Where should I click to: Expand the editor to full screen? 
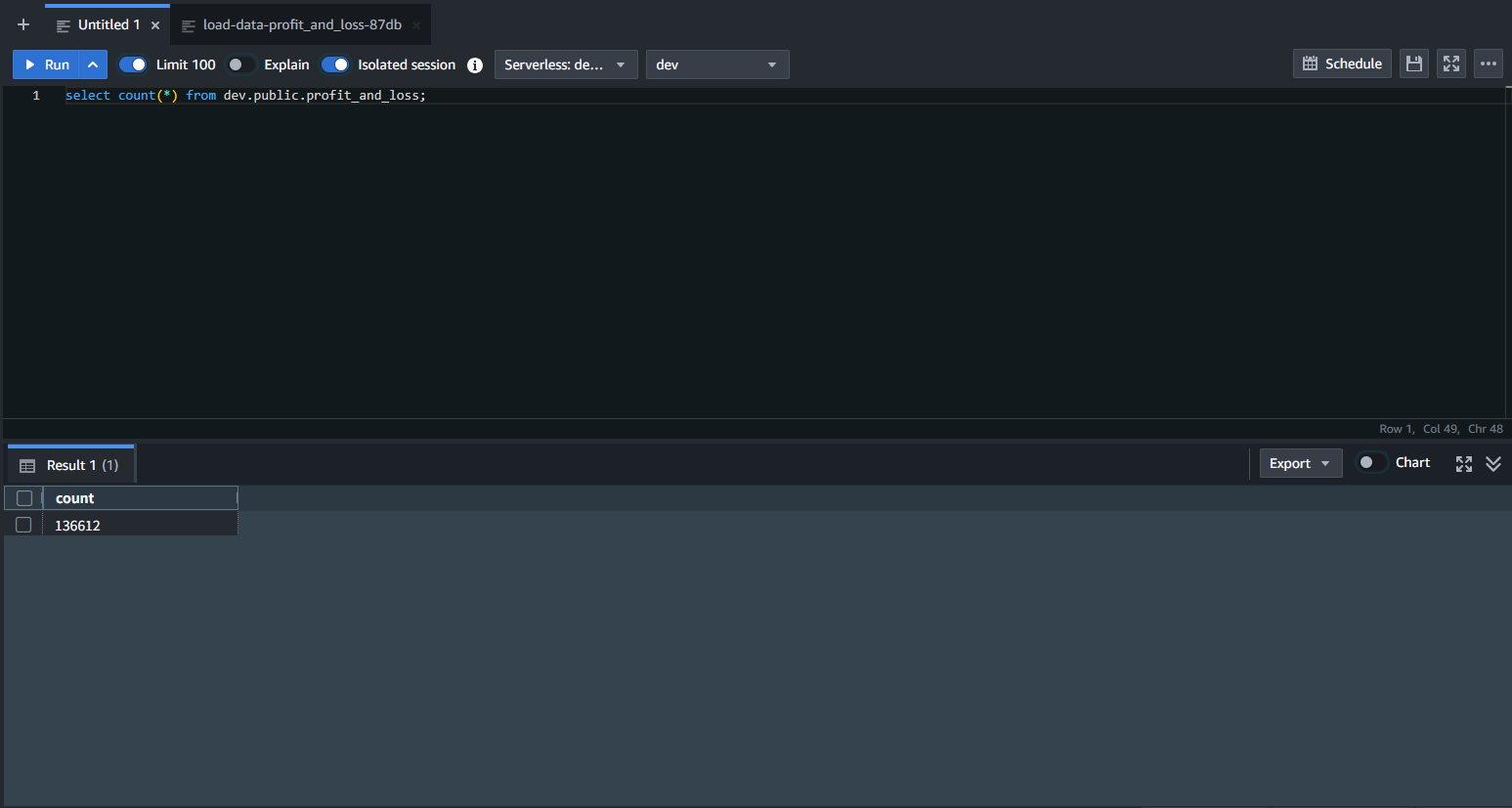(1451, 64)
